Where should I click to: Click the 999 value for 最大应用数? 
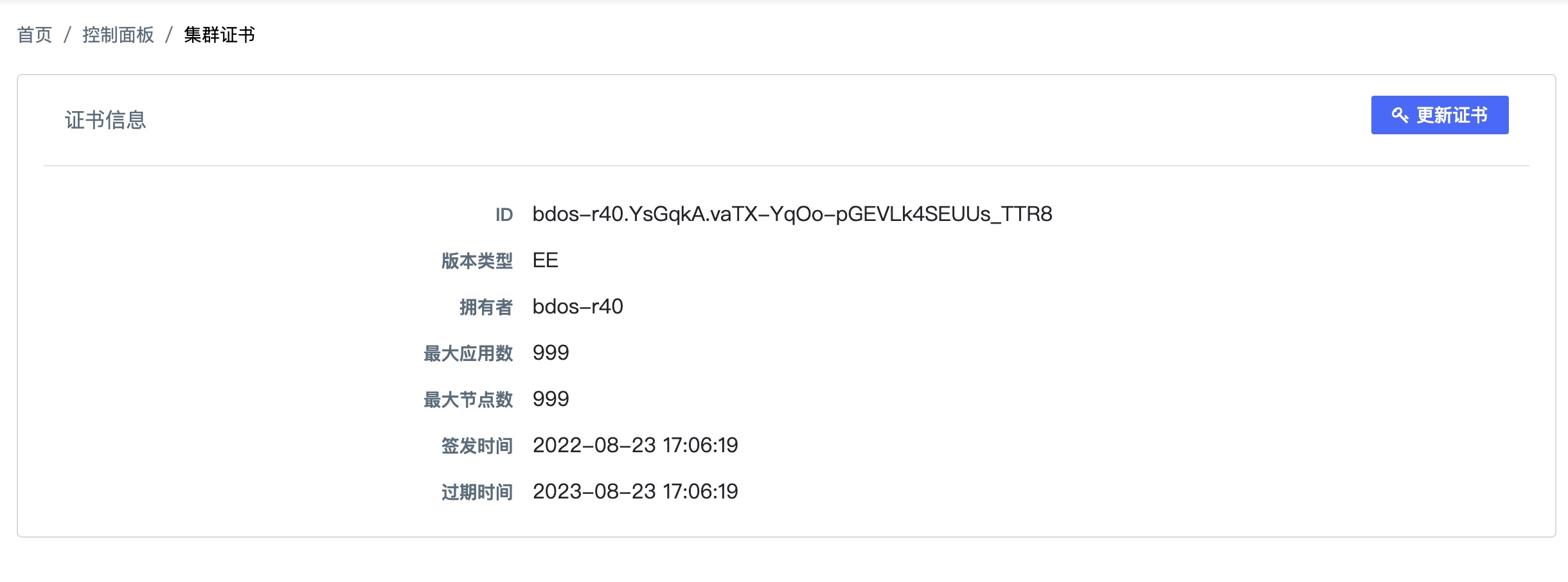551,353
